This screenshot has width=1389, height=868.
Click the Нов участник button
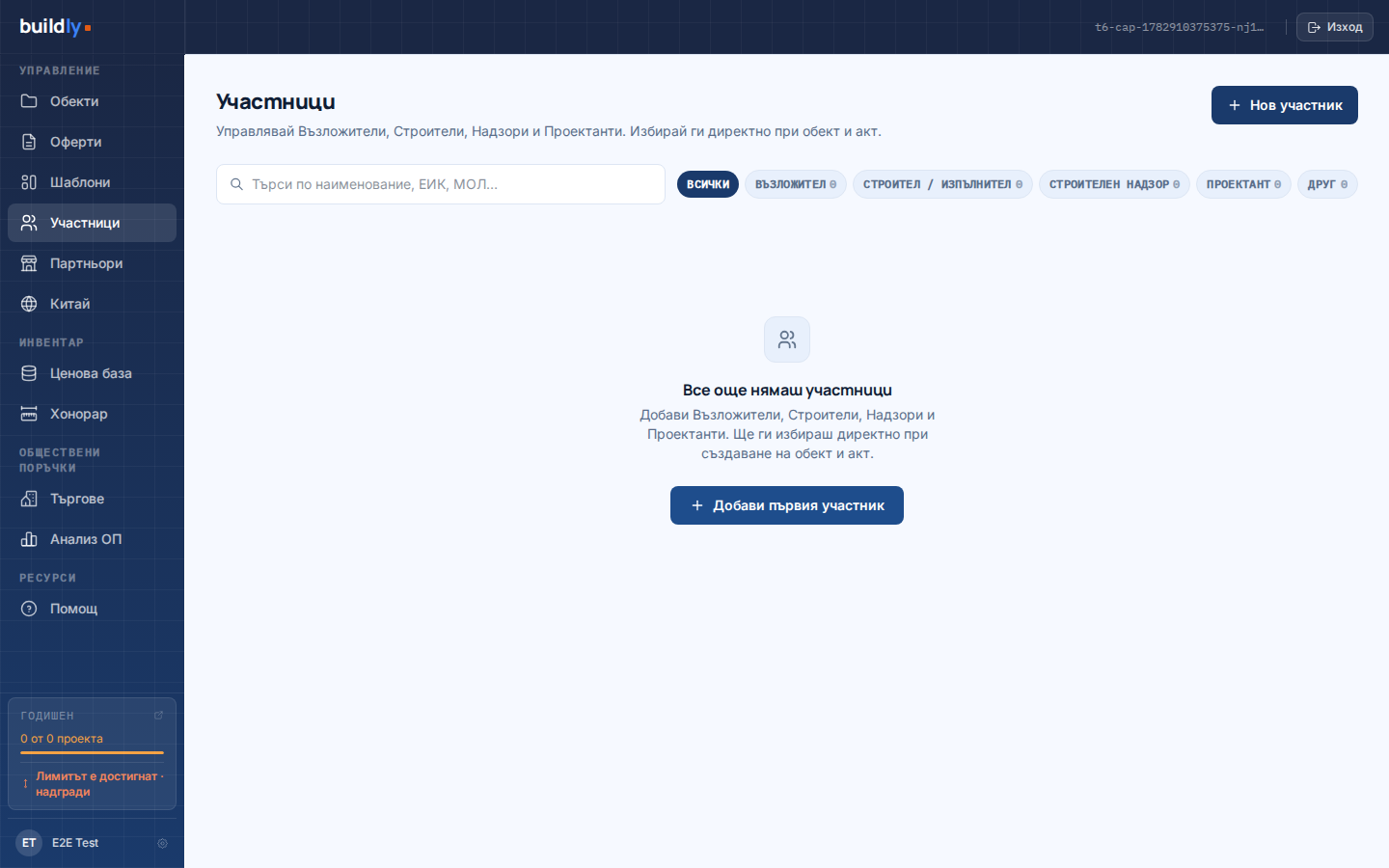pyautogui.click(x=1285, y=105)
